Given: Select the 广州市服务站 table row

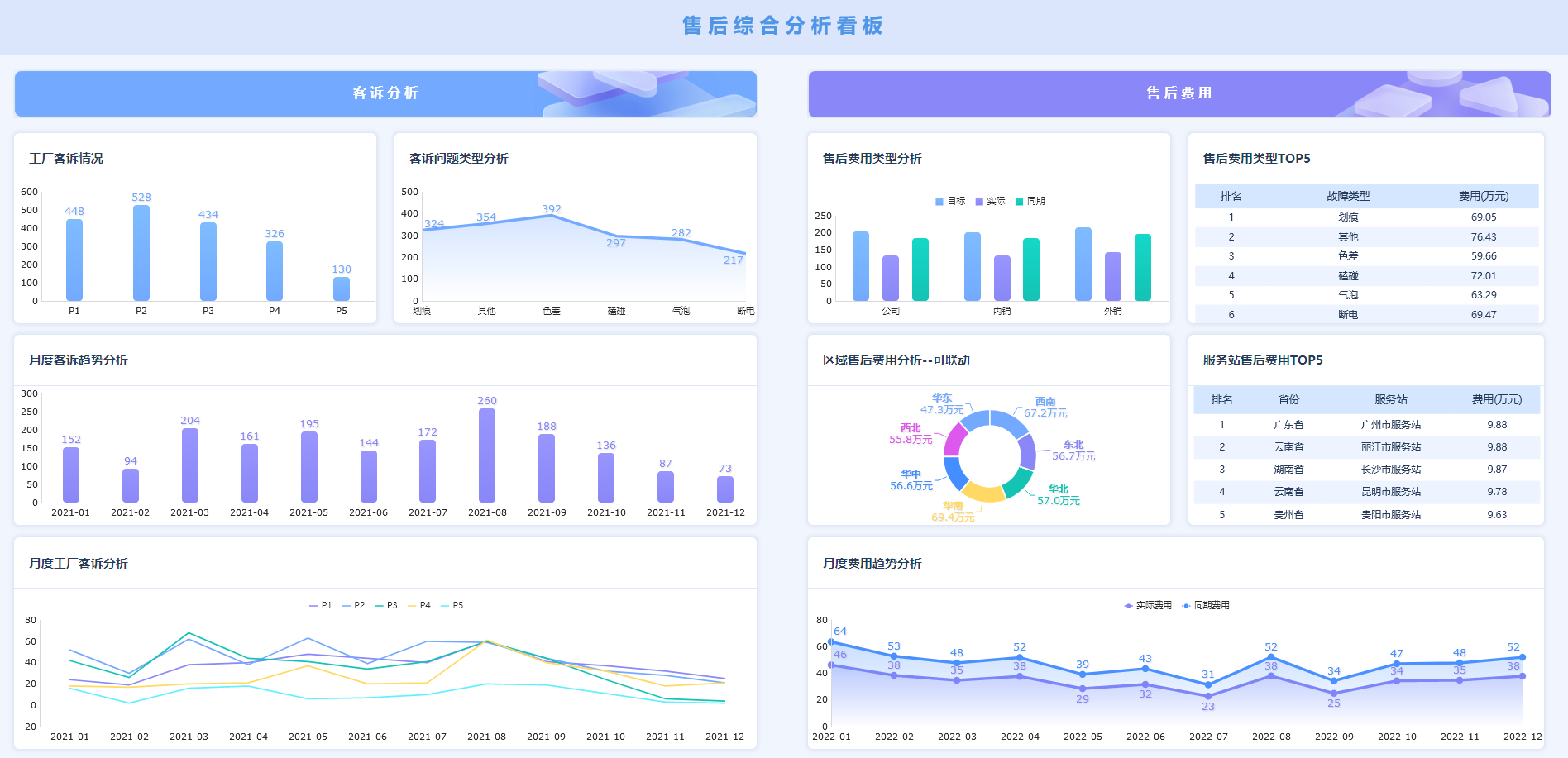Looking at the screenshot, I should (x=1367, y=425).
